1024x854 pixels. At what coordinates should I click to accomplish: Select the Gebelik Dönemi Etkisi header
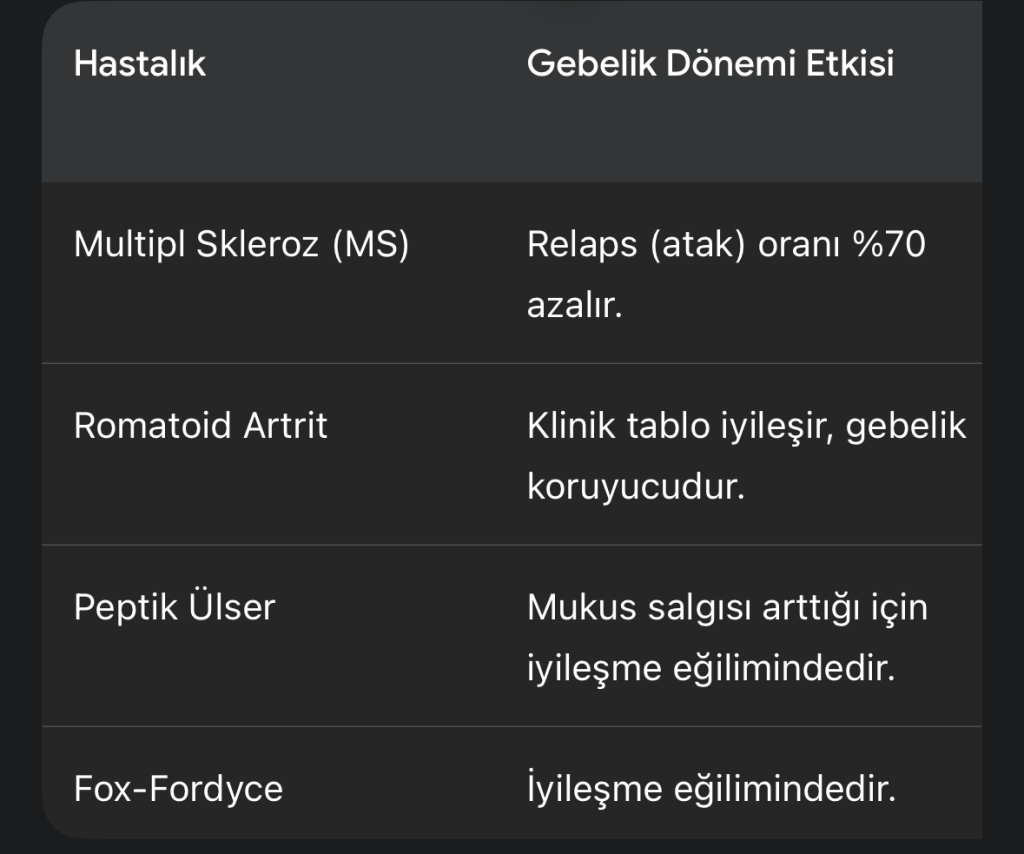(710, 64)
